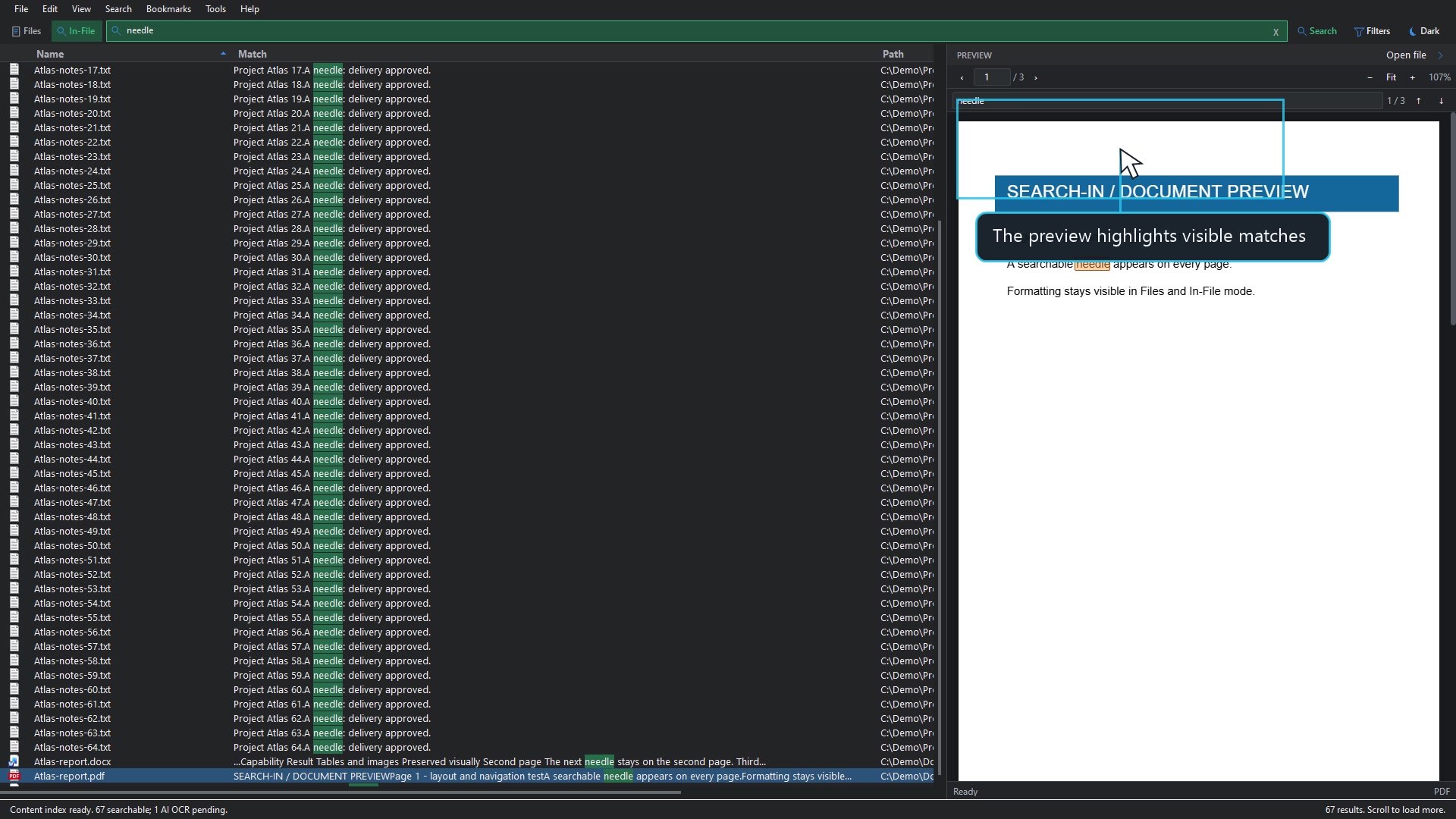Clear the needle search query

click(x=1276, y=32)
